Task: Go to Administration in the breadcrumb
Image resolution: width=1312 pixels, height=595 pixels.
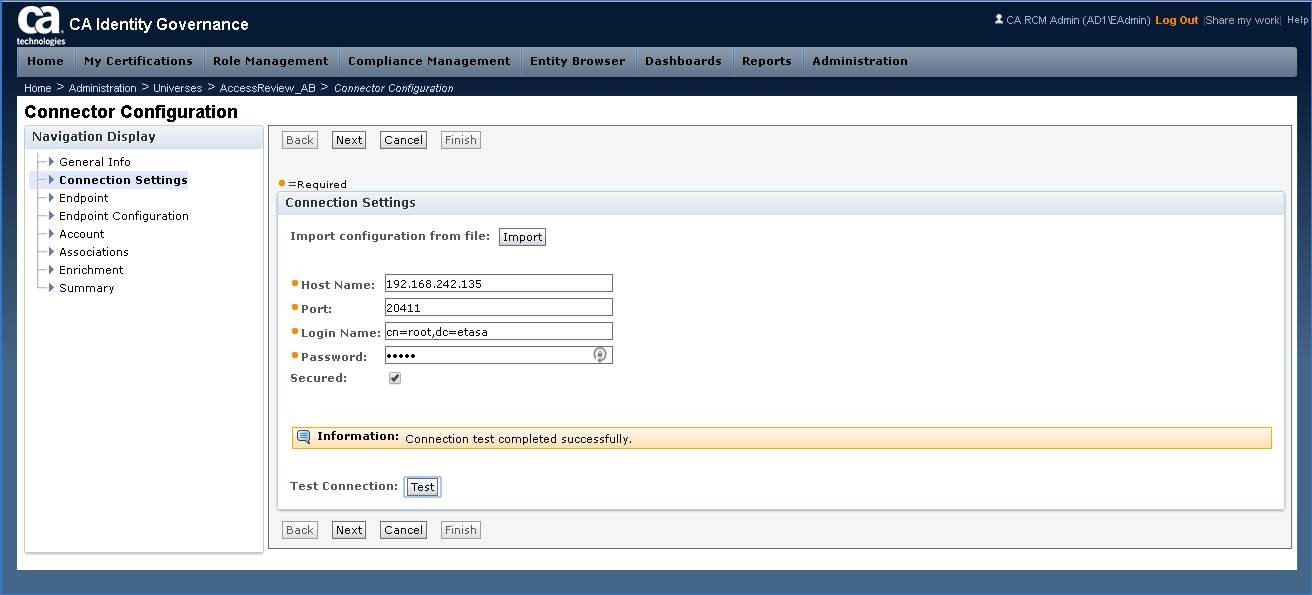Action: [102, 88]
